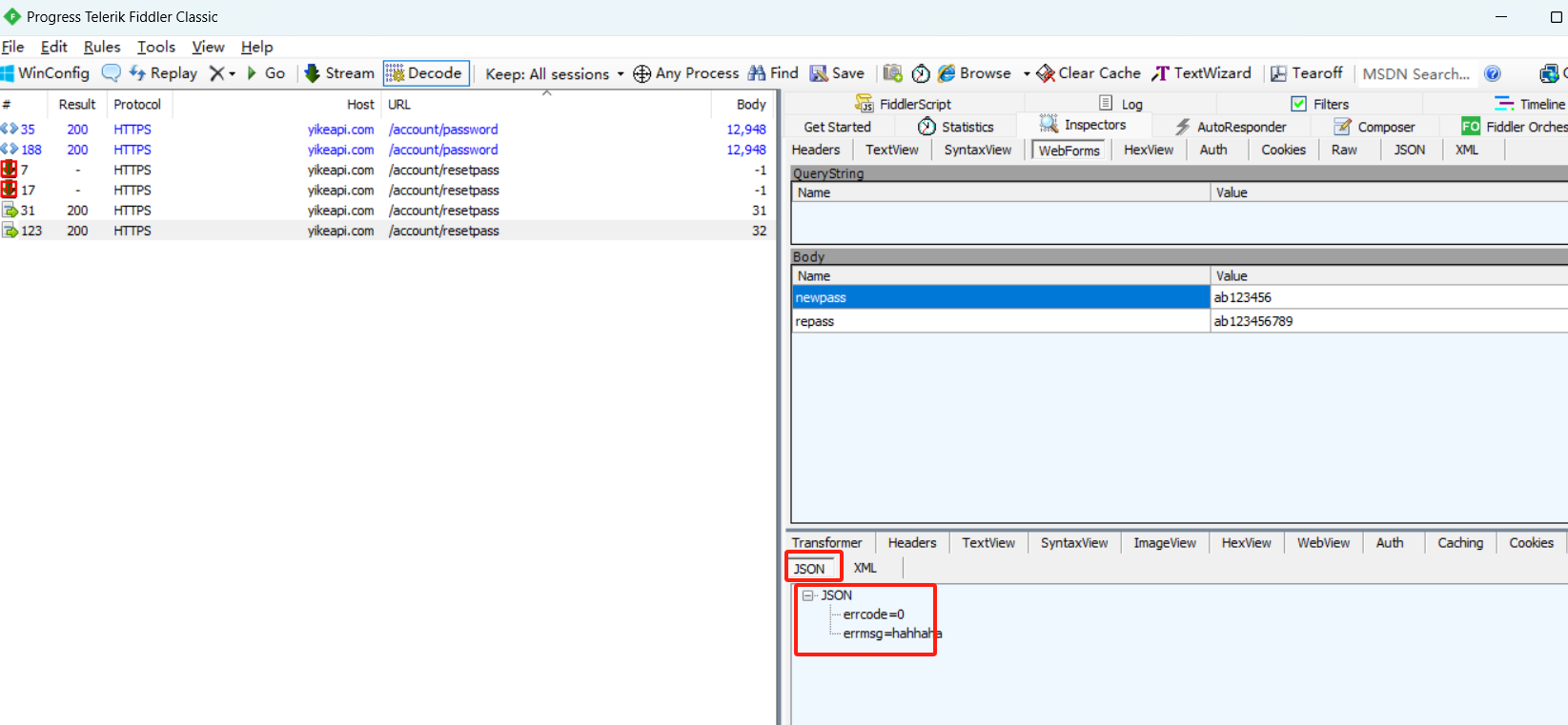Open the Remove sessions X dropdown
1568x725 pixels.
click(x=222, y=73)
